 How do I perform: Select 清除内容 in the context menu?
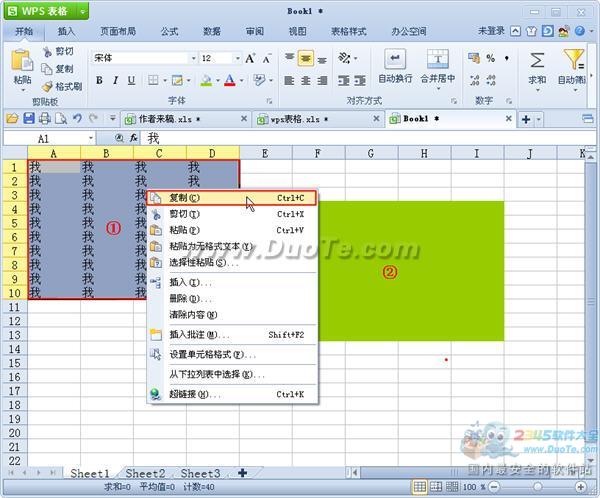[232, 315]
